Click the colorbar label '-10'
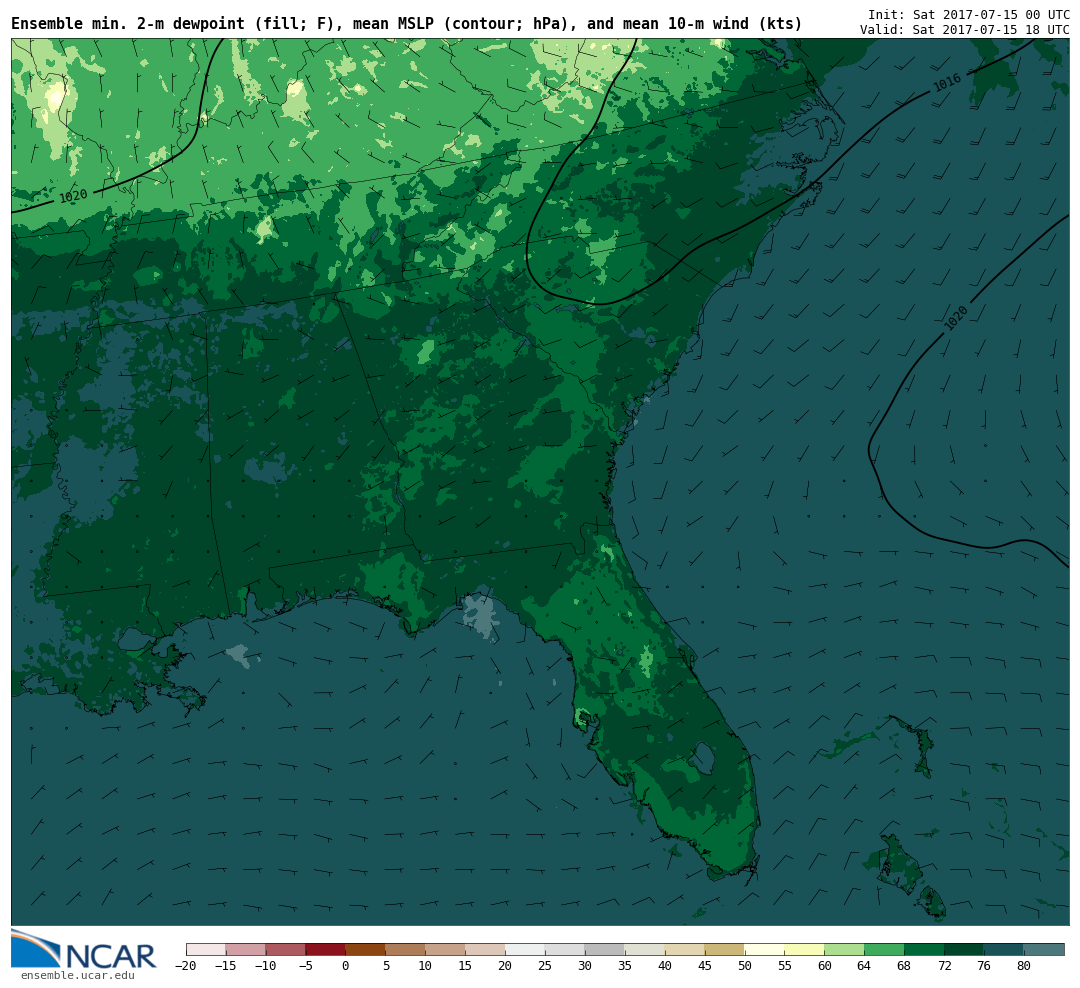 point(265,966)
